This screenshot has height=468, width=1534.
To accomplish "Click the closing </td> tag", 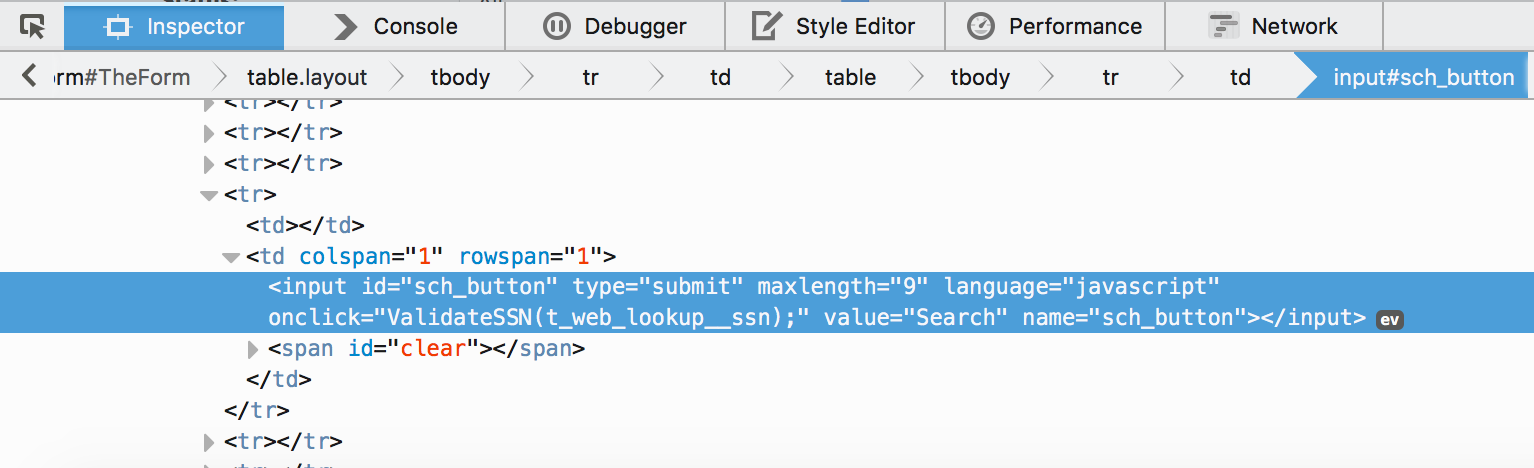I will [279, 380].
